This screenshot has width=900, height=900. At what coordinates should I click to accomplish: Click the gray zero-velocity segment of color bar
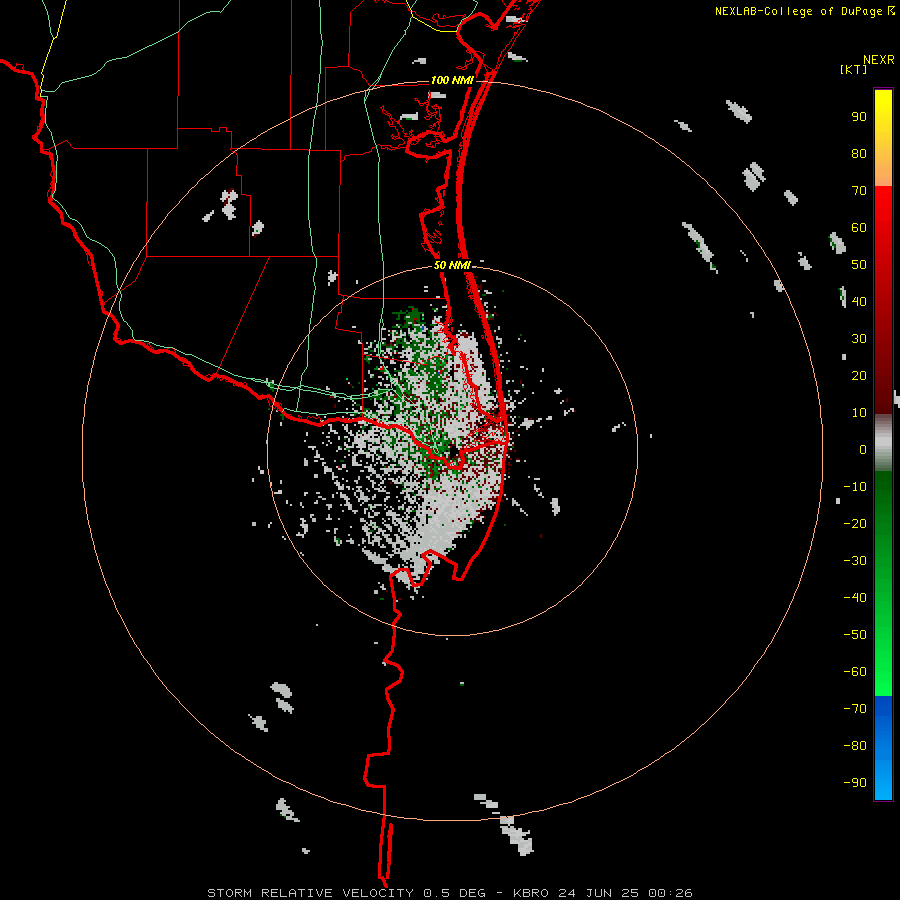pyautogui.click(x=883, y=443)
